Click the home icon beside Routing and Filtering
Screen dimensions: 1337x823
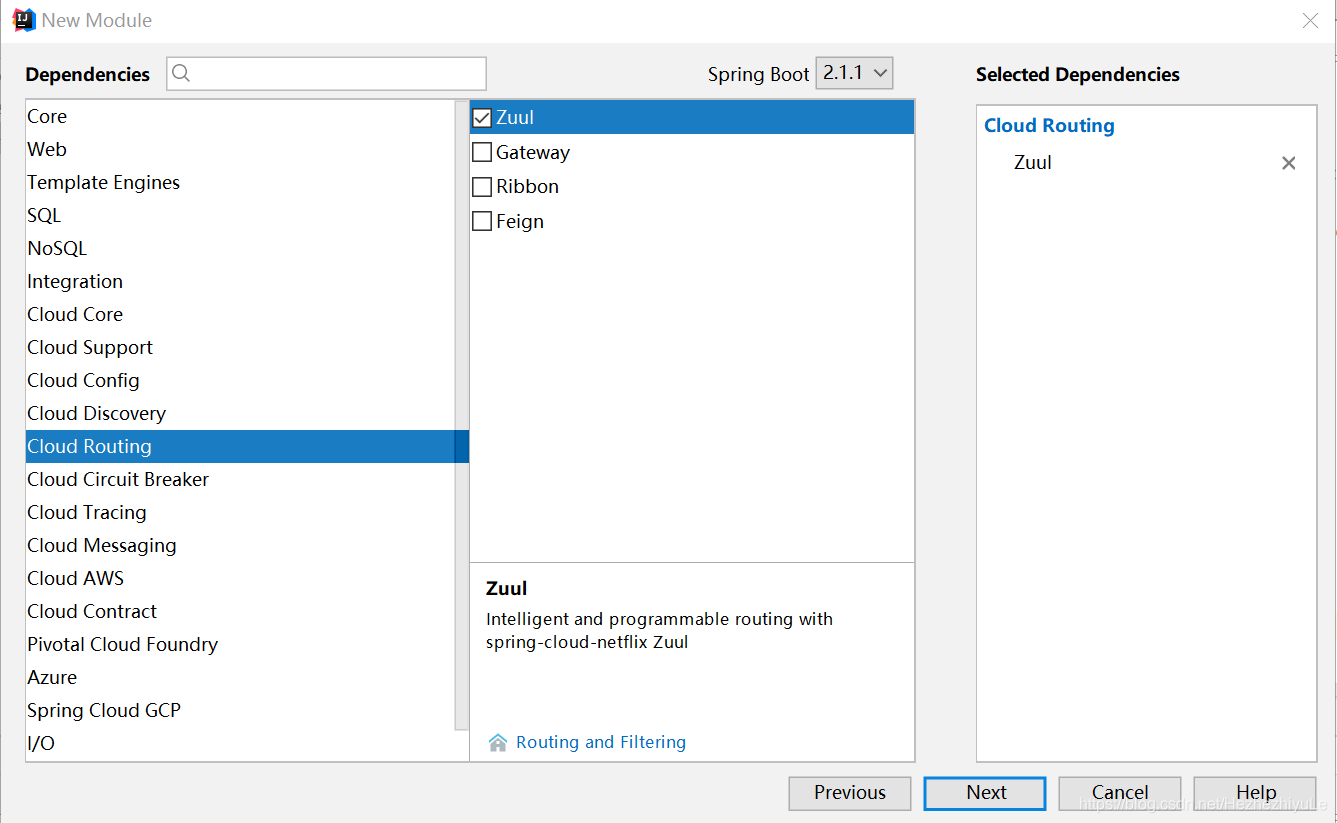[x=498, y=742]
